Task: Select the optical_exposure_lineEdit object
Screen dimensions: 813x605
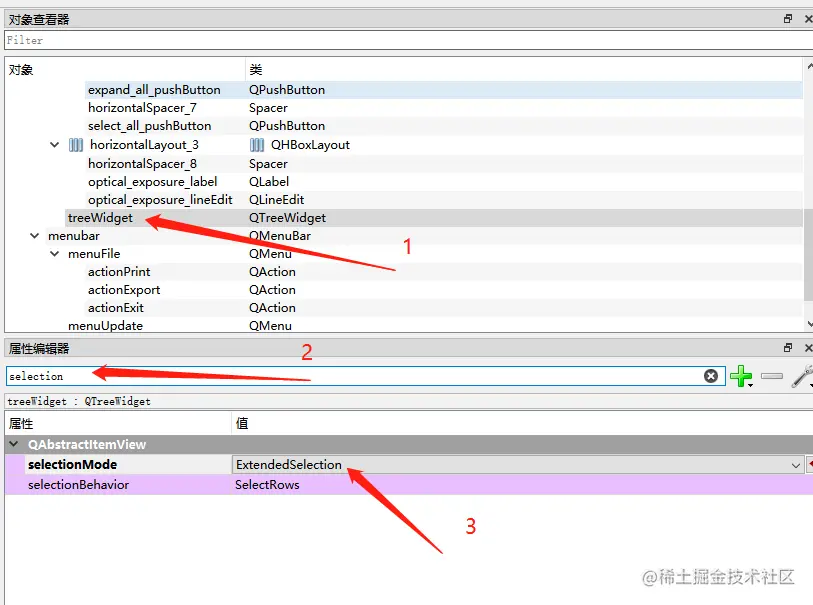Action: click(x=160, y=200)
